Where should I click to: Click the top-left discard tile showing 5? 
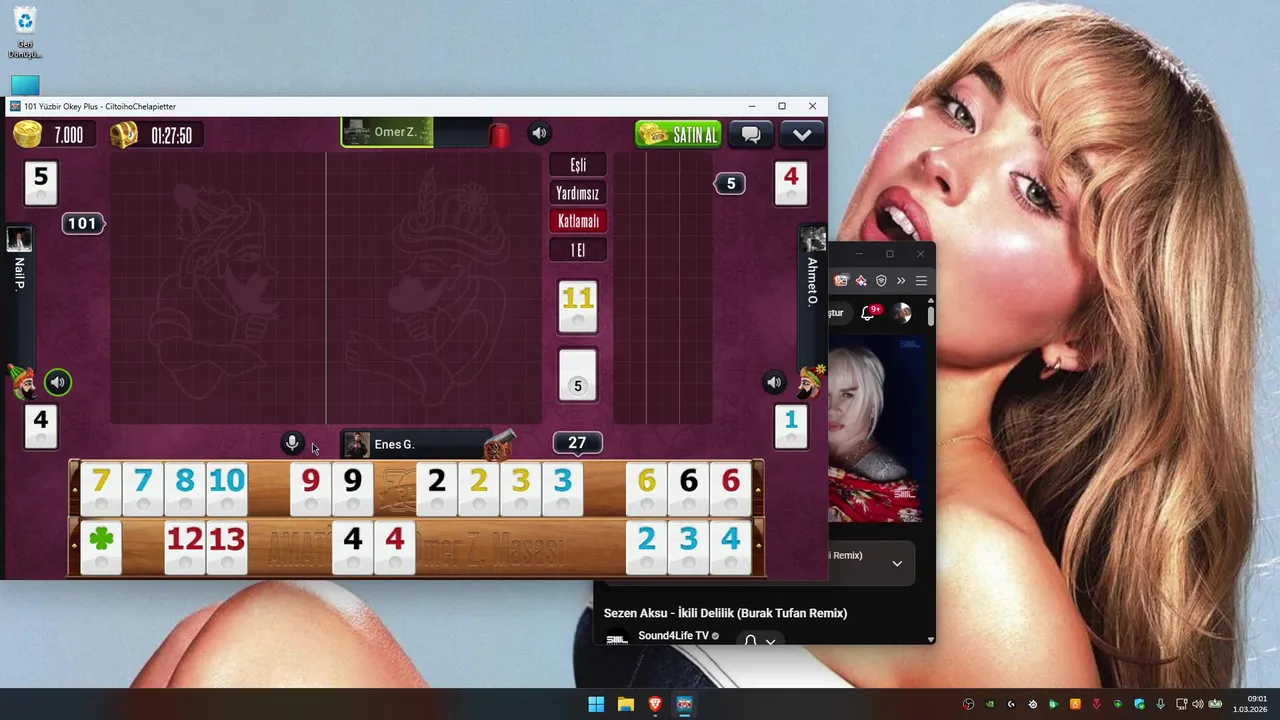tap(41, 183)
